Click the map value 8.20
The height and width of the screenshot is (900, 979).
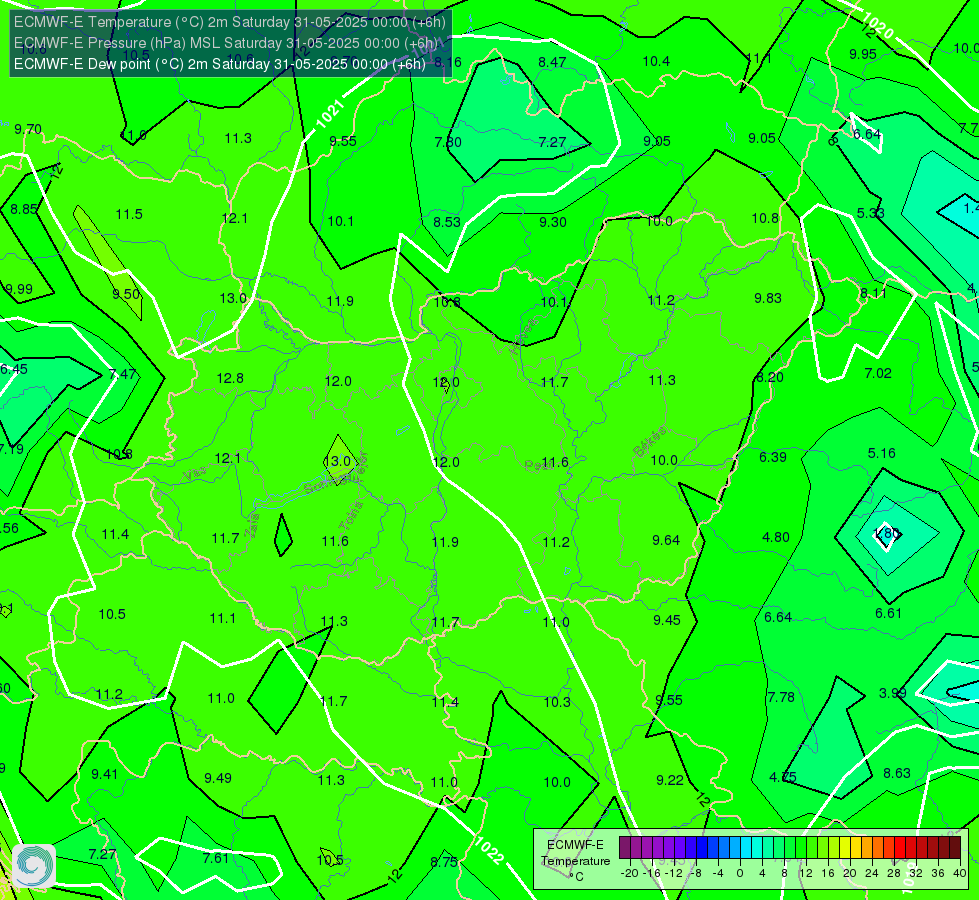(x=770, y=377)
